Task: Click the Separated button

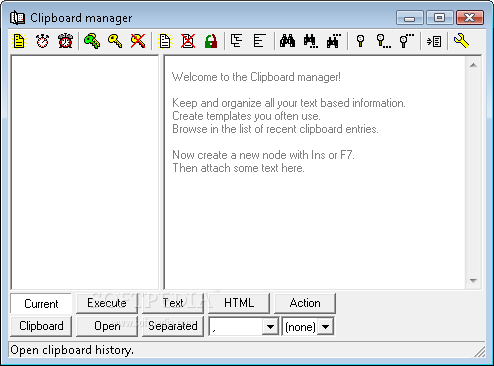Action: pos(173,326)
